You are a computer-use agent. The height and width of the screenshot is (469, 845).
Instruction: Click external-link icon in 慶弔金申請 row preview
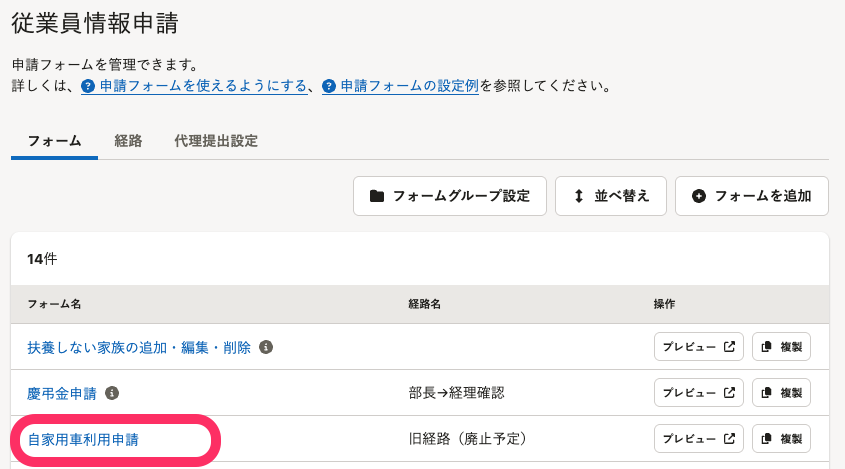729,392
